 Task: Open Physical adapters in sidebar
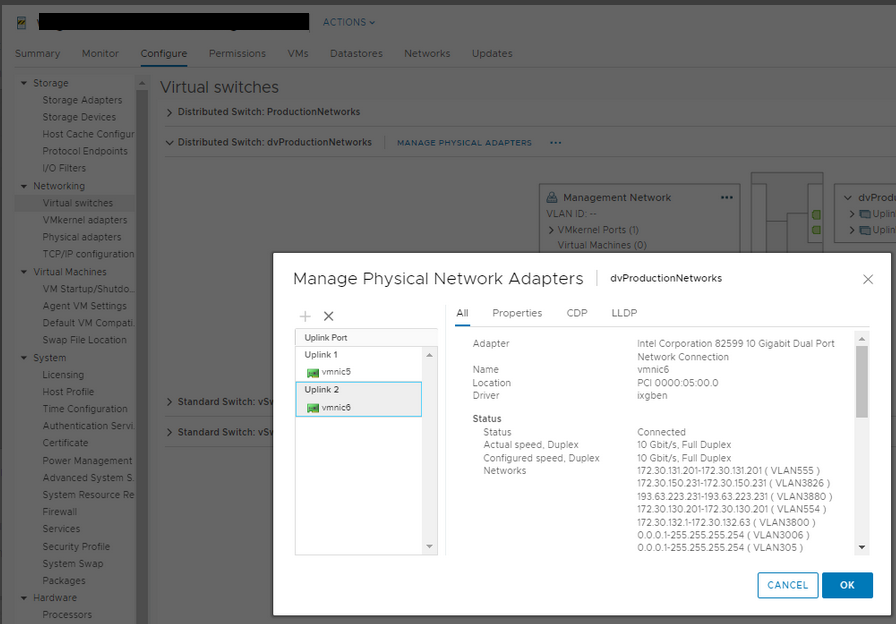[82, 237]
